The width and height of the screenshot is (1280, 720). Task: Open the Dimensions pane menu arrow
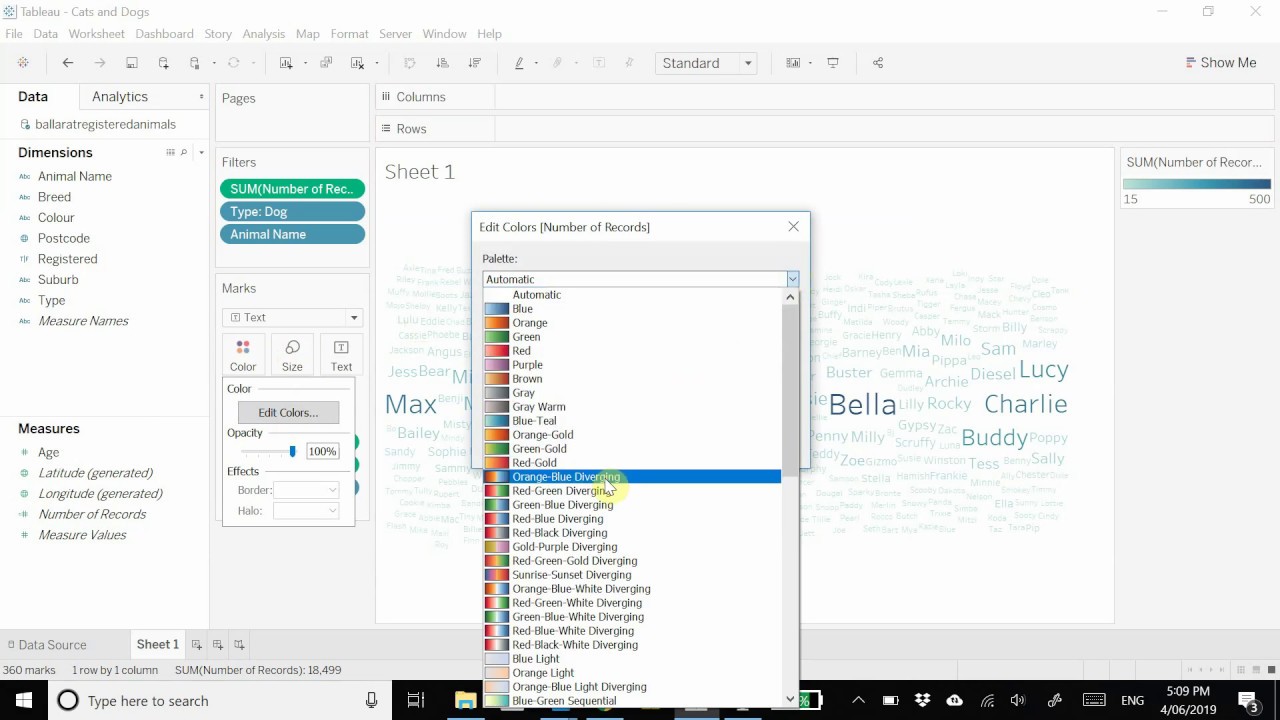pos(201,153)
